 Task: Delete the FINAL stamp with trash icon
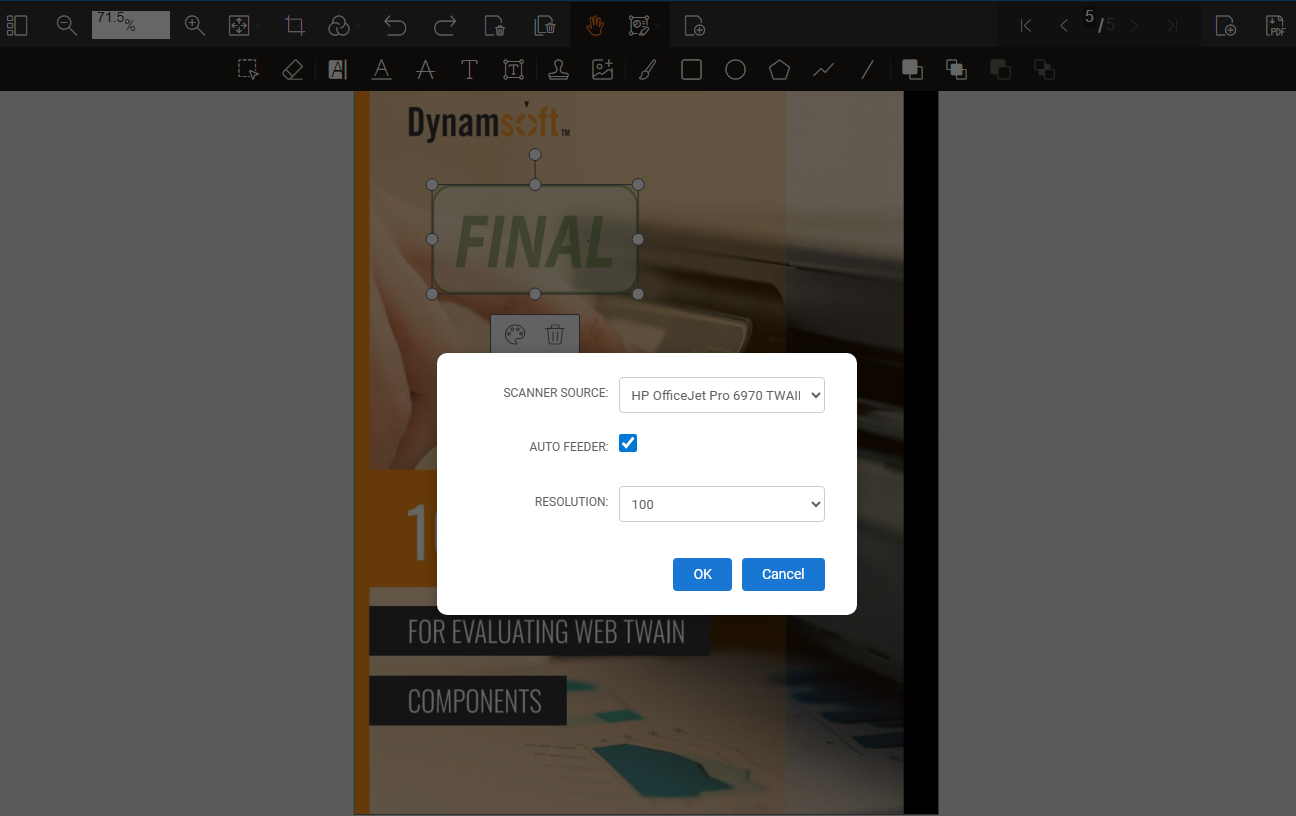[555, 334]
